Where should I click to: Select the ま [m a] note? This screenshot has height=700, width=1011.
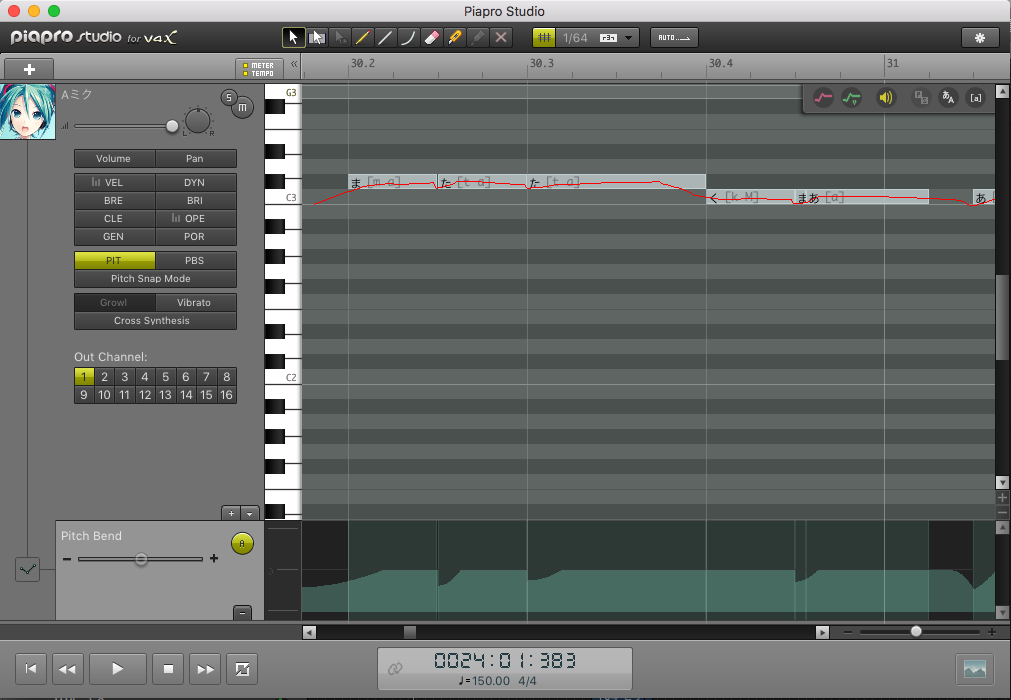393,182
